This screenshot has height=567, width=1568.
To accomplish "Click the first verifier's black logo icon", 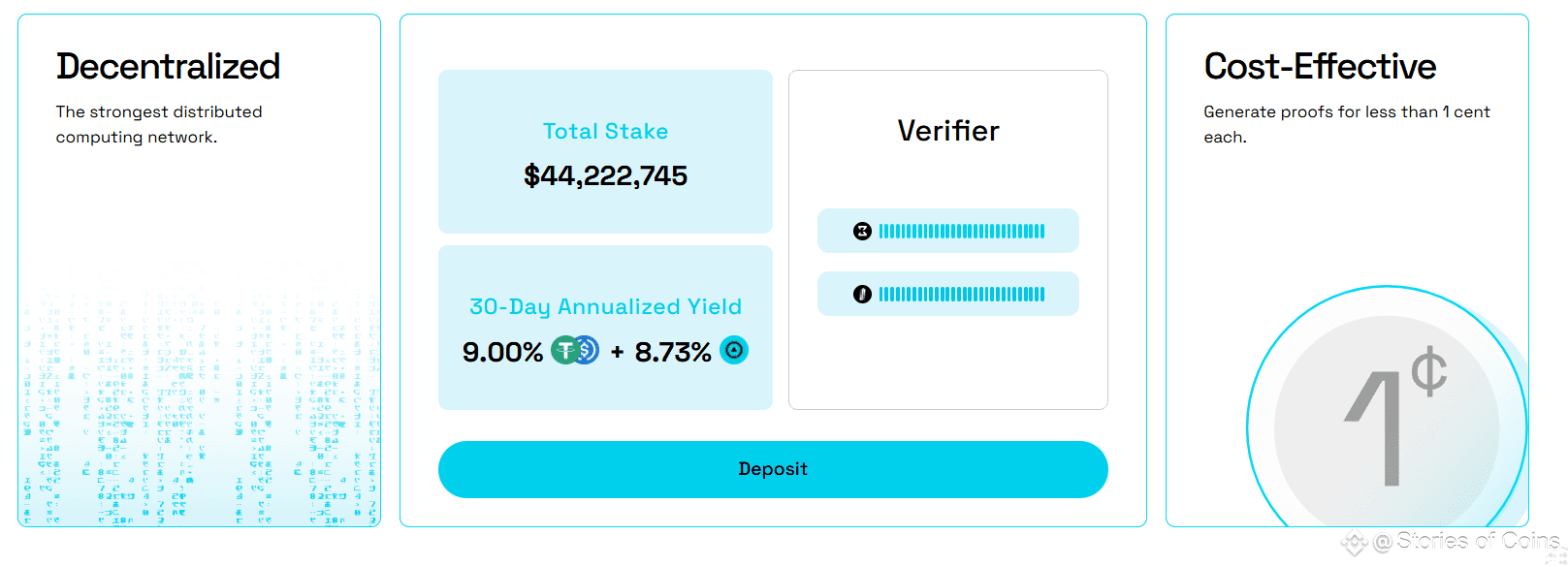I will click(x=862, y=231).
